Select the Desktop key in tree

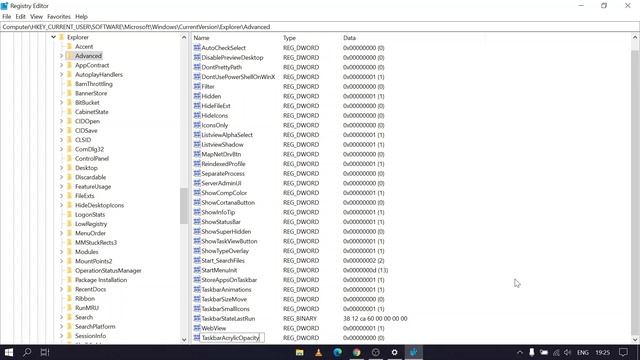pyautogui.click(x=86, y=168)
